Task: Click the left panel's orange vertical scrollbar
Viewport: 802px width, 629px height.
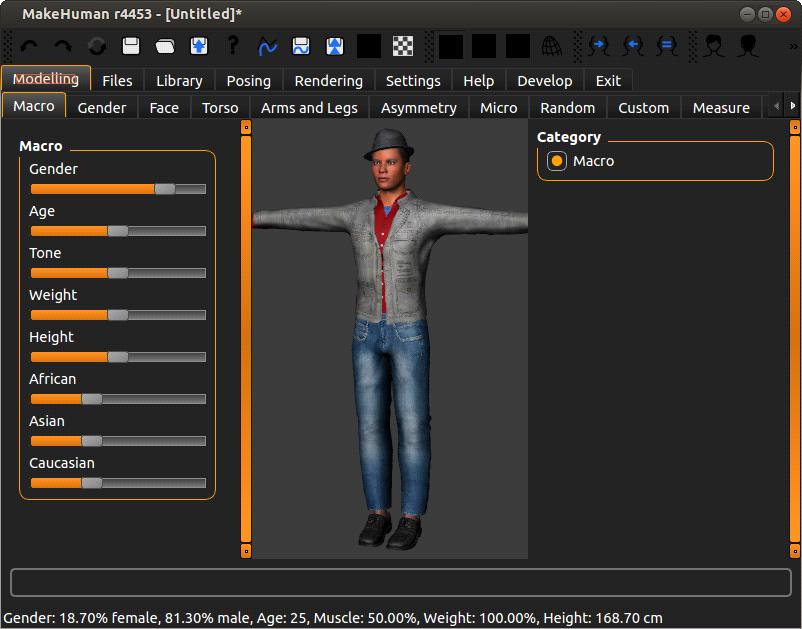Action: [246, 339]
